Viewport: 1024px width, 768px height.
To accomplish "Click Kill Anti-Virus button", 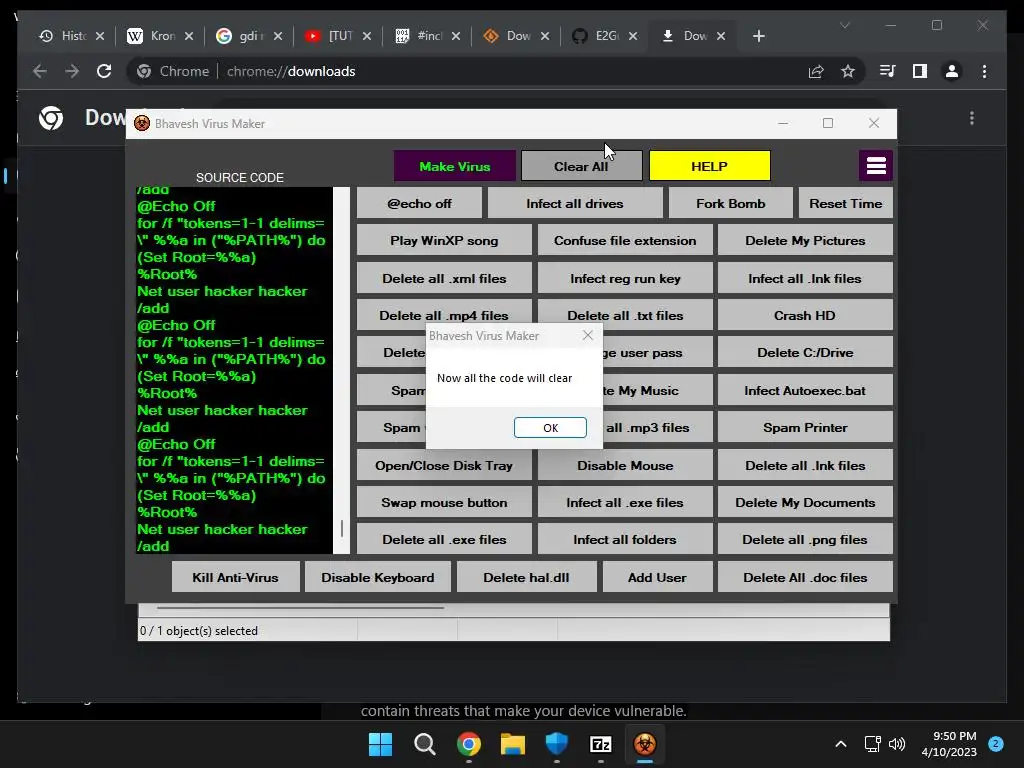I will tap(236, 577).
